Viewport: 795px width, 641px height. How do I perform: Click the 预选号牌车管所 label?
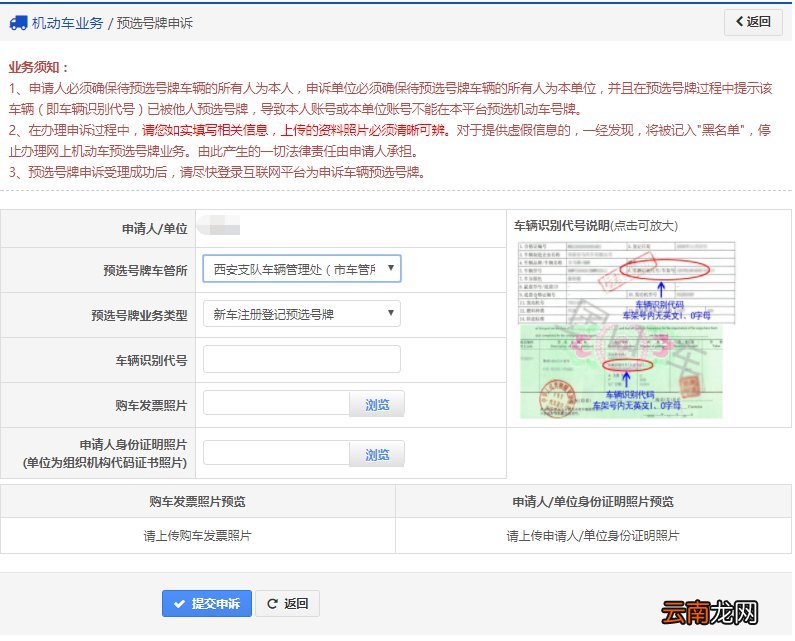click(146, 270)
